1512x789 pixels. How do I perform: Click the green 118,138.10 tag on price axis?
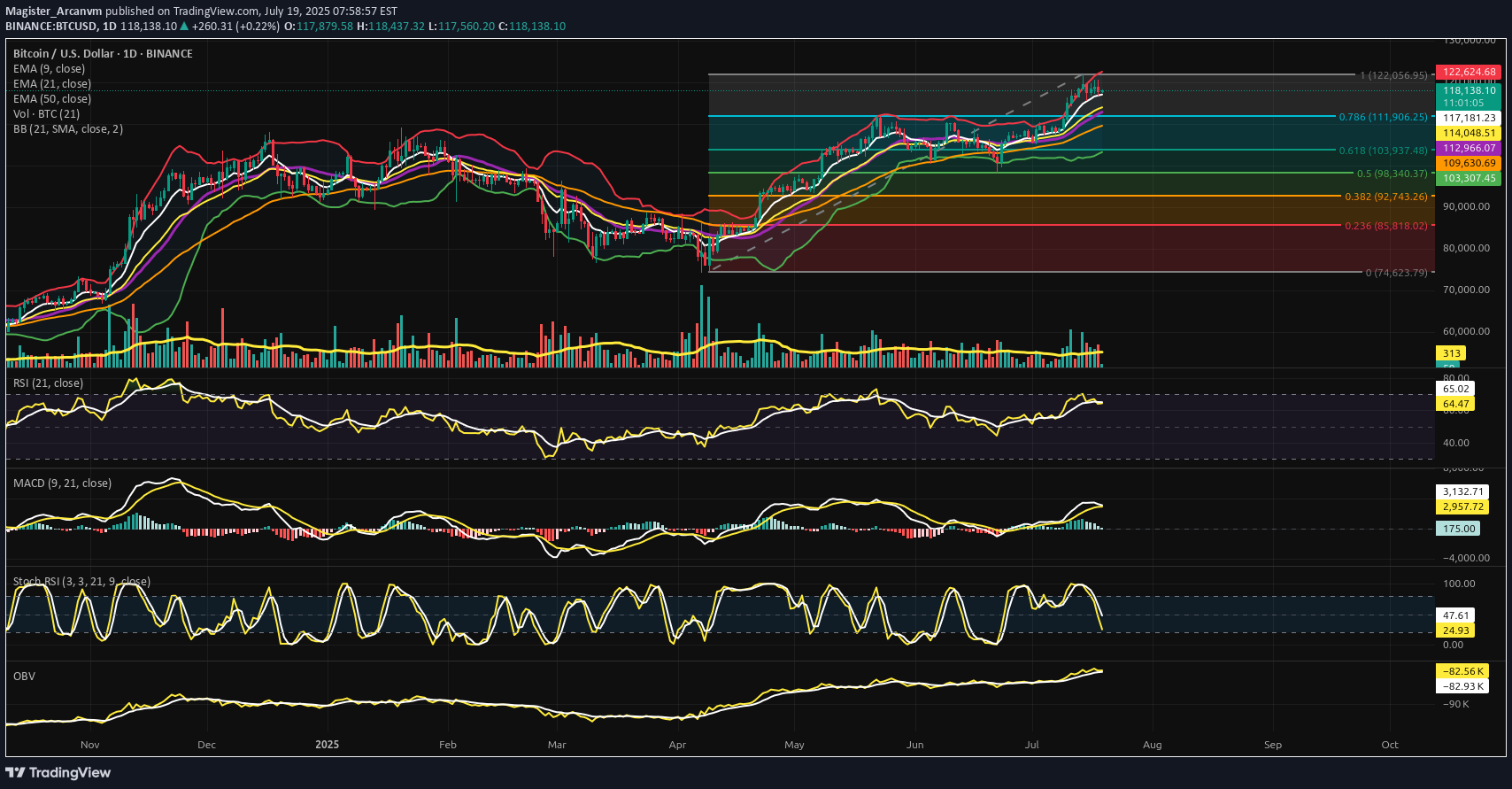[1469, 90]
